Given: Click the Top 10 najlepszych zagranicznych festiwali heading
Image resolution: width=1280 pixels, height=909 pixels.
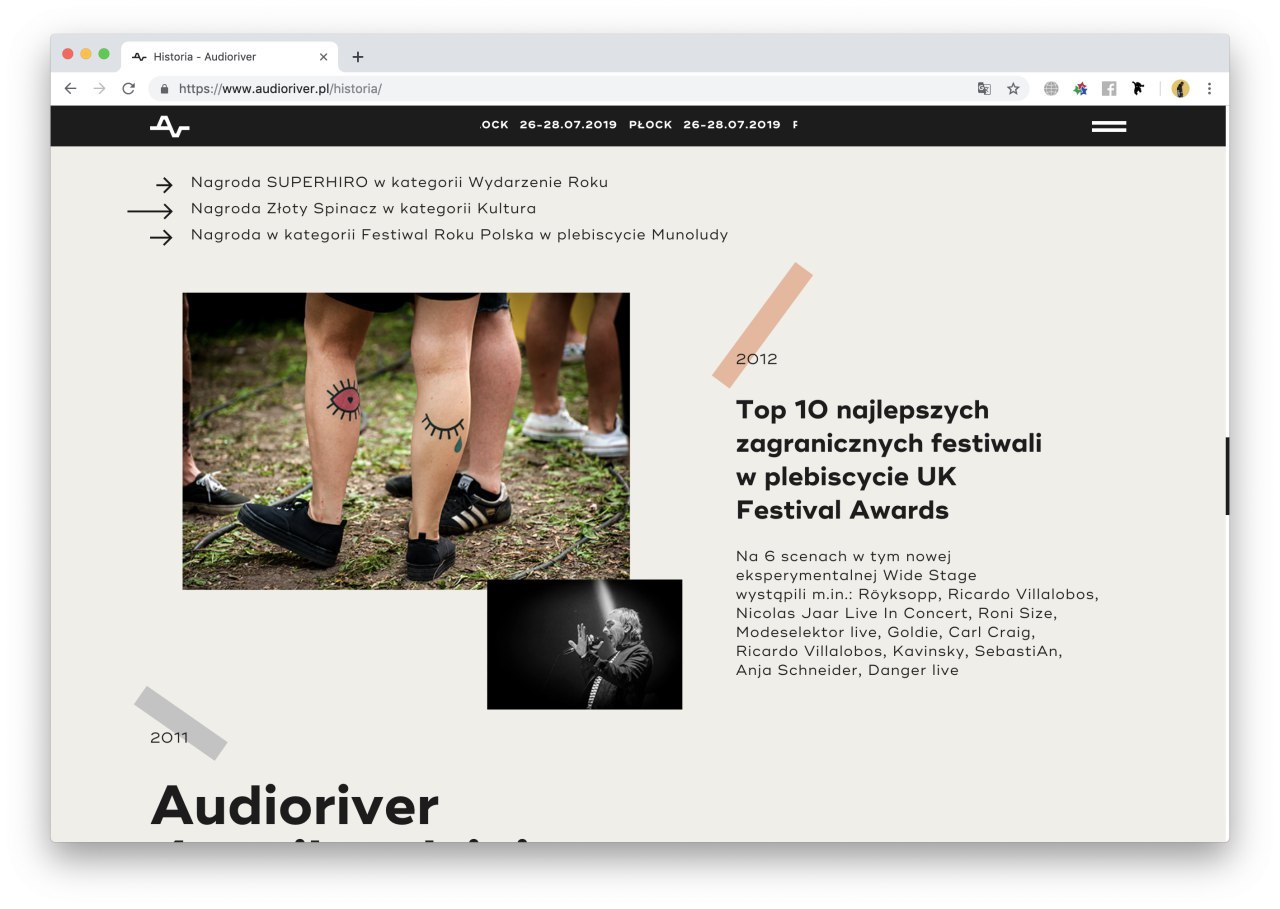Looking at the screenshot, I should coord(889,459).
